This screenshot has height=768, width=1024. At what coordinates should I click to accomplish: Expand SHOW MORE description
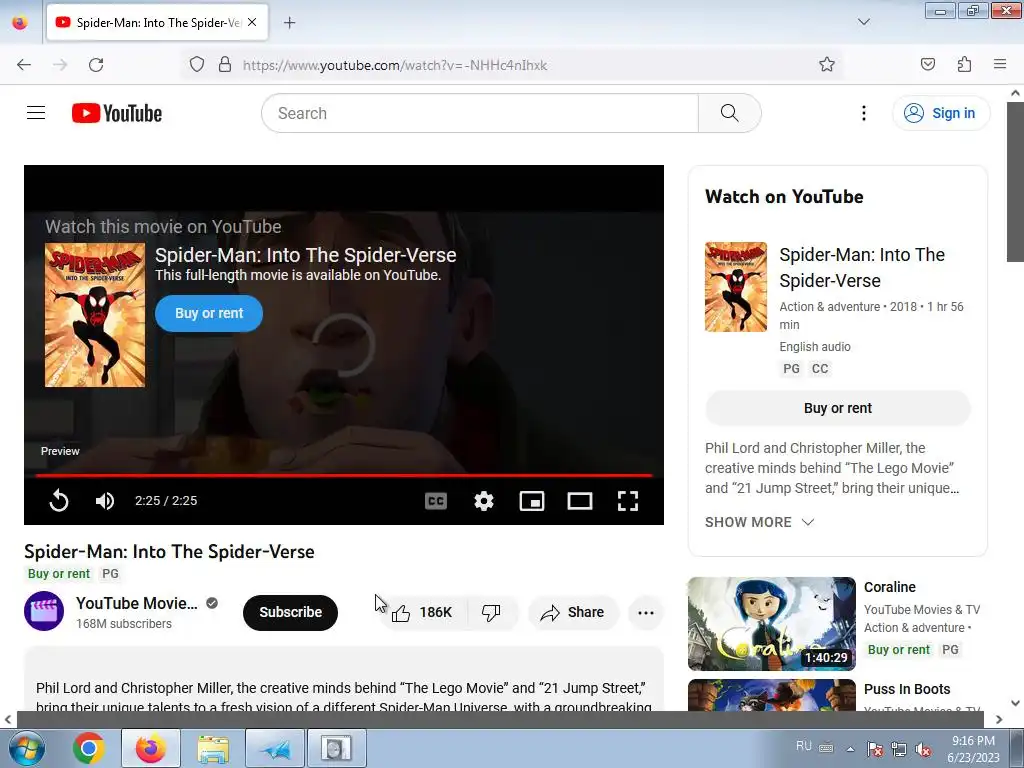click(x=760, y=522)
